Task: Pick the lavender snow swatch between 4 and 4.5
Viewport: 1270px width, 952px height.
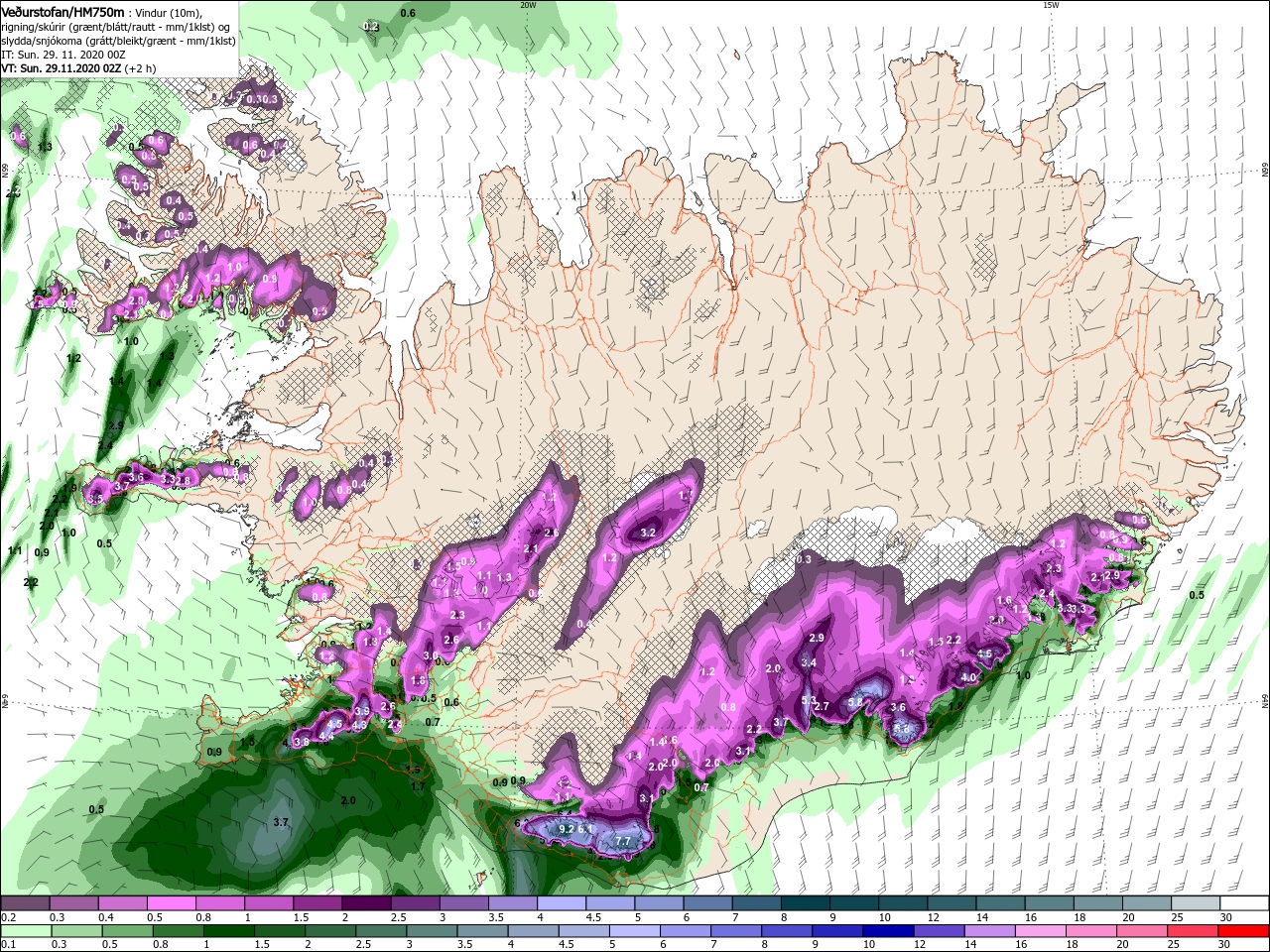Action: click(x=562, y=903)
